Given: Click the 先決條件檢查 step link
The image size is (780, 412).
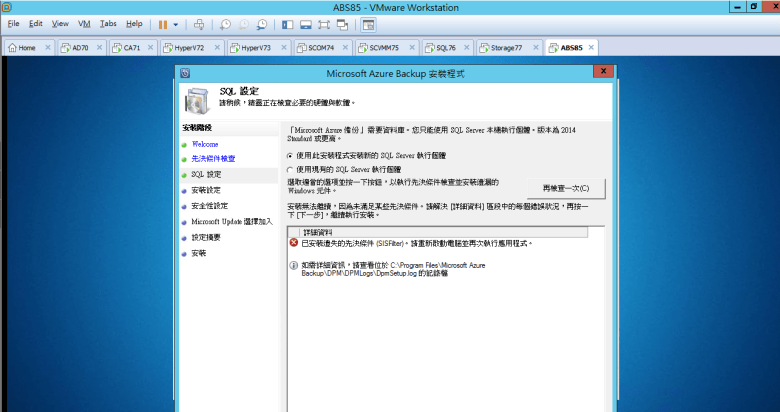Looking at the screenshot, I should [x=213, y=159].
